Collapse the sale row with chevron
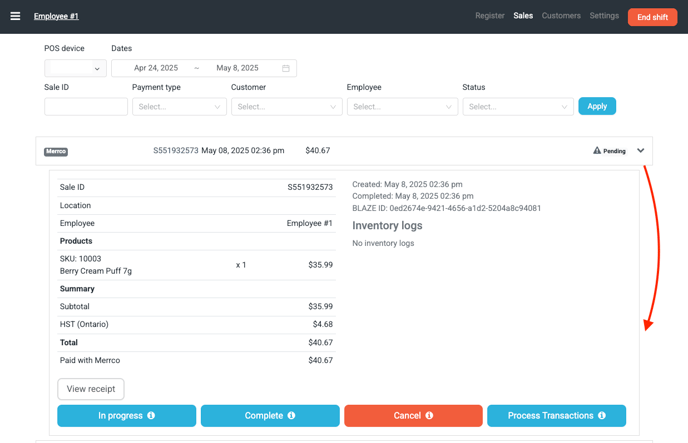 point(641,151)
